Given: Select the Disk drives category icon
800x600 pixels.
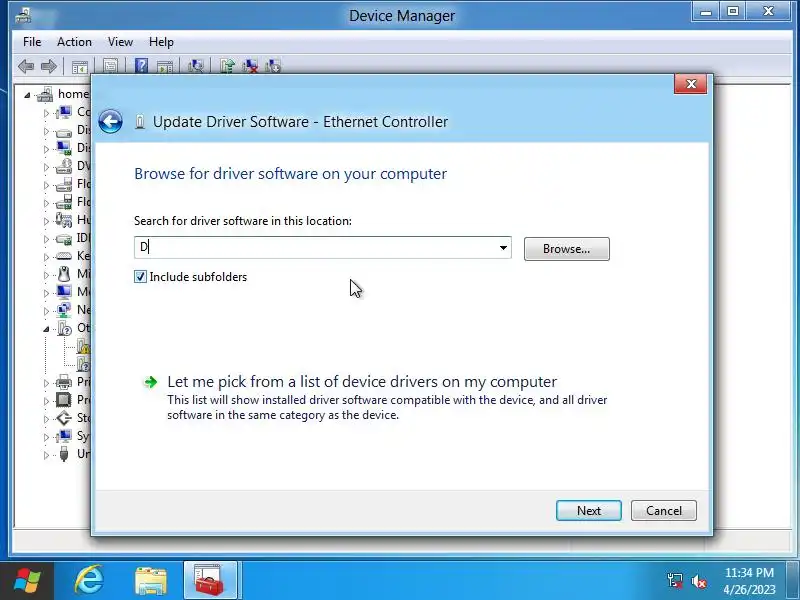Looking at the screenshot, I should (64, 131).
